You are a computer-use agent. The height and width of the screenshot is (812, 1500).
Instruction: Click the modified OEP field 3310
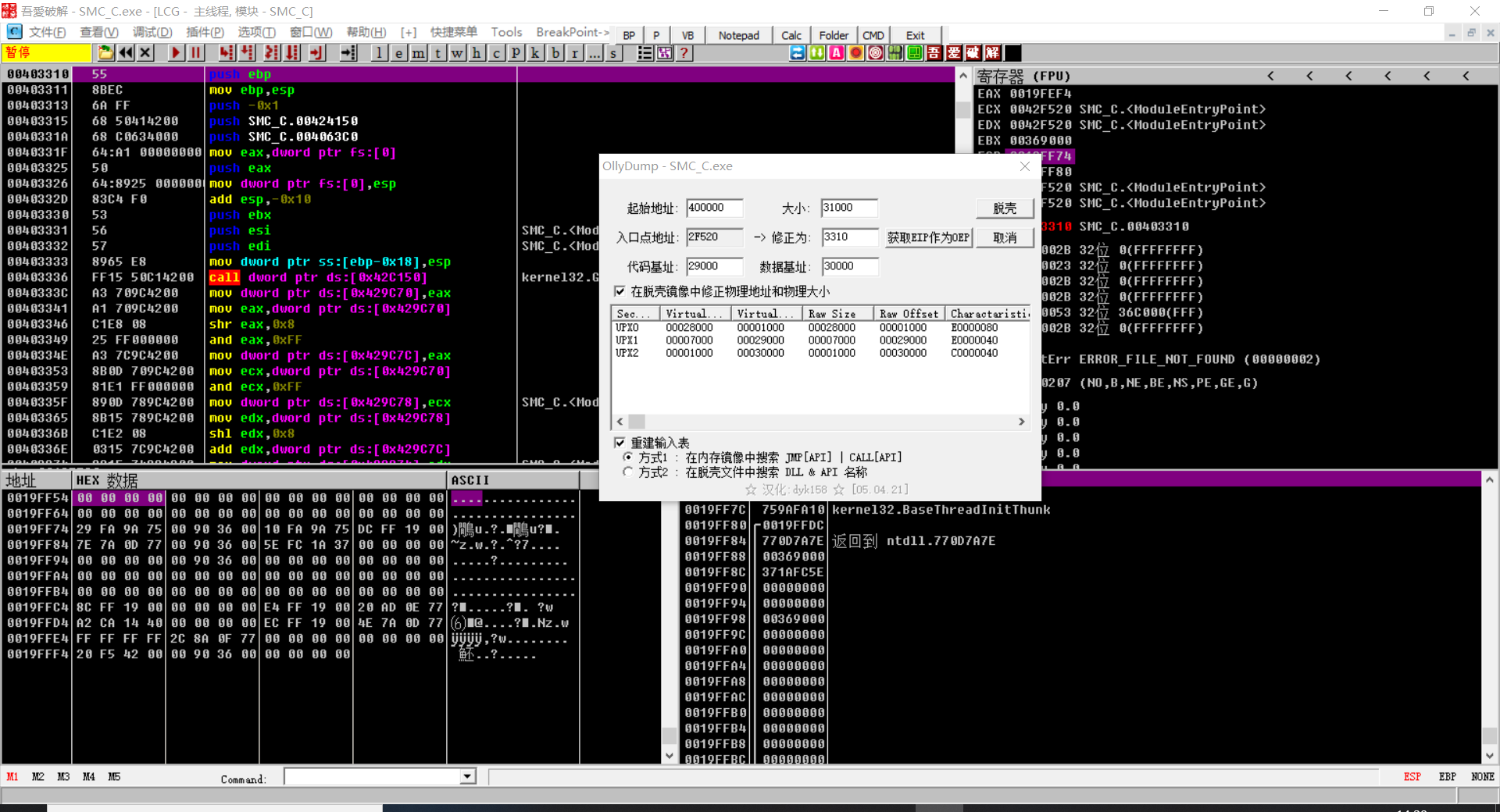point(850,237)
